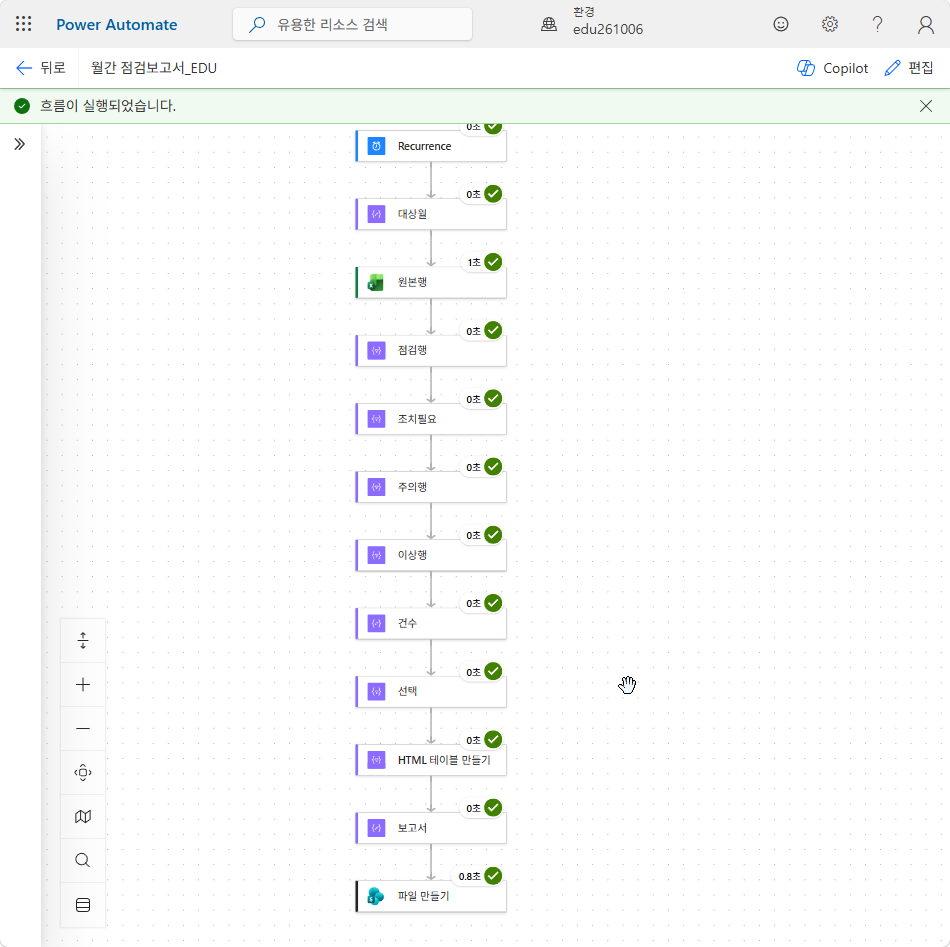Click the 편집 edit button
This screenshot has width=950, height=947.
coord(909,68)
